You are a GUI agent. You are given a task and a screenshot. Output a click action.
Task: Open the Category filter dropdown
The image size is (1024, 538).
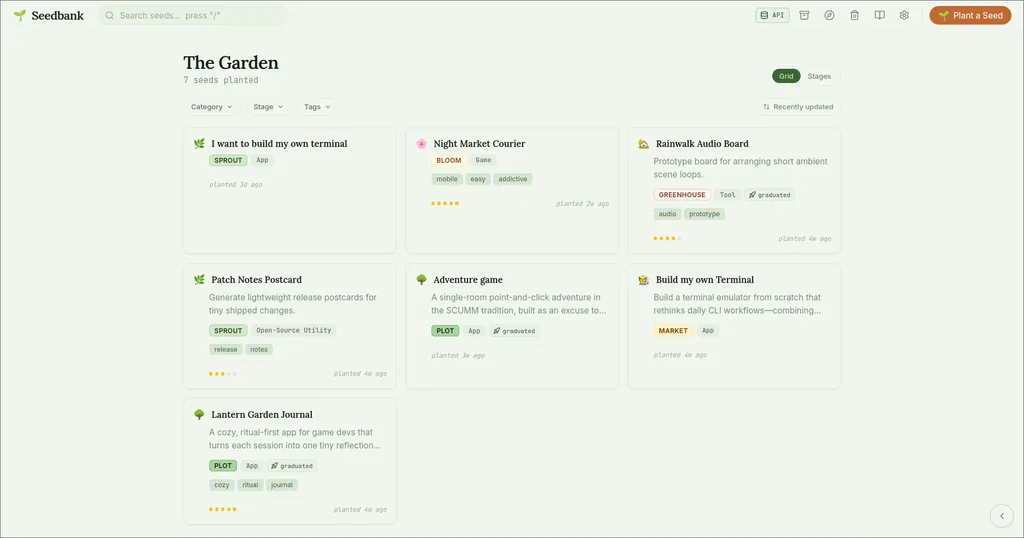pyautogui.click(x=211, y=106)
